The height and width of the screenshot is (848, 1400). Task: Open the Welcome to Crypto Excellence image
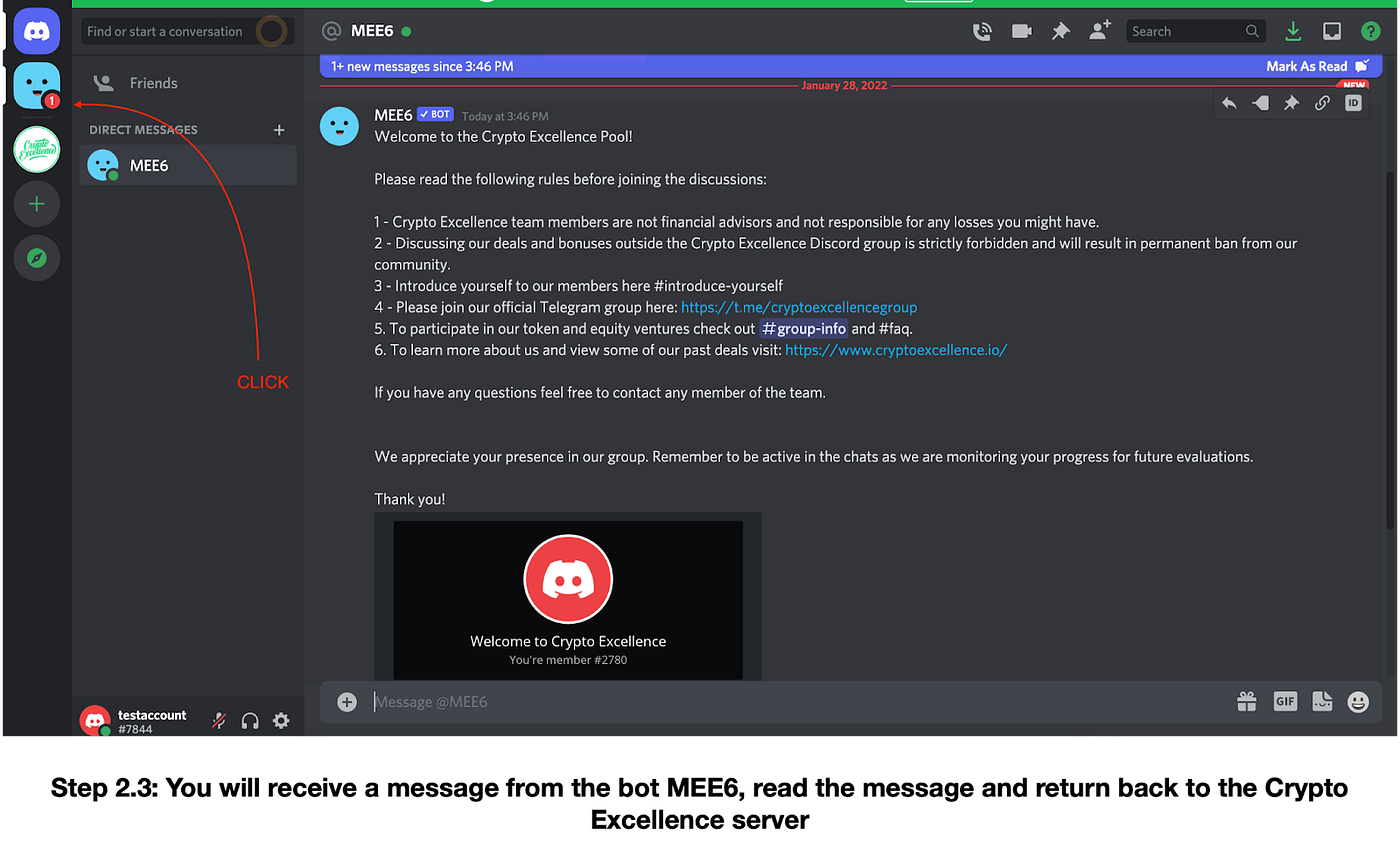coord(568,599)
